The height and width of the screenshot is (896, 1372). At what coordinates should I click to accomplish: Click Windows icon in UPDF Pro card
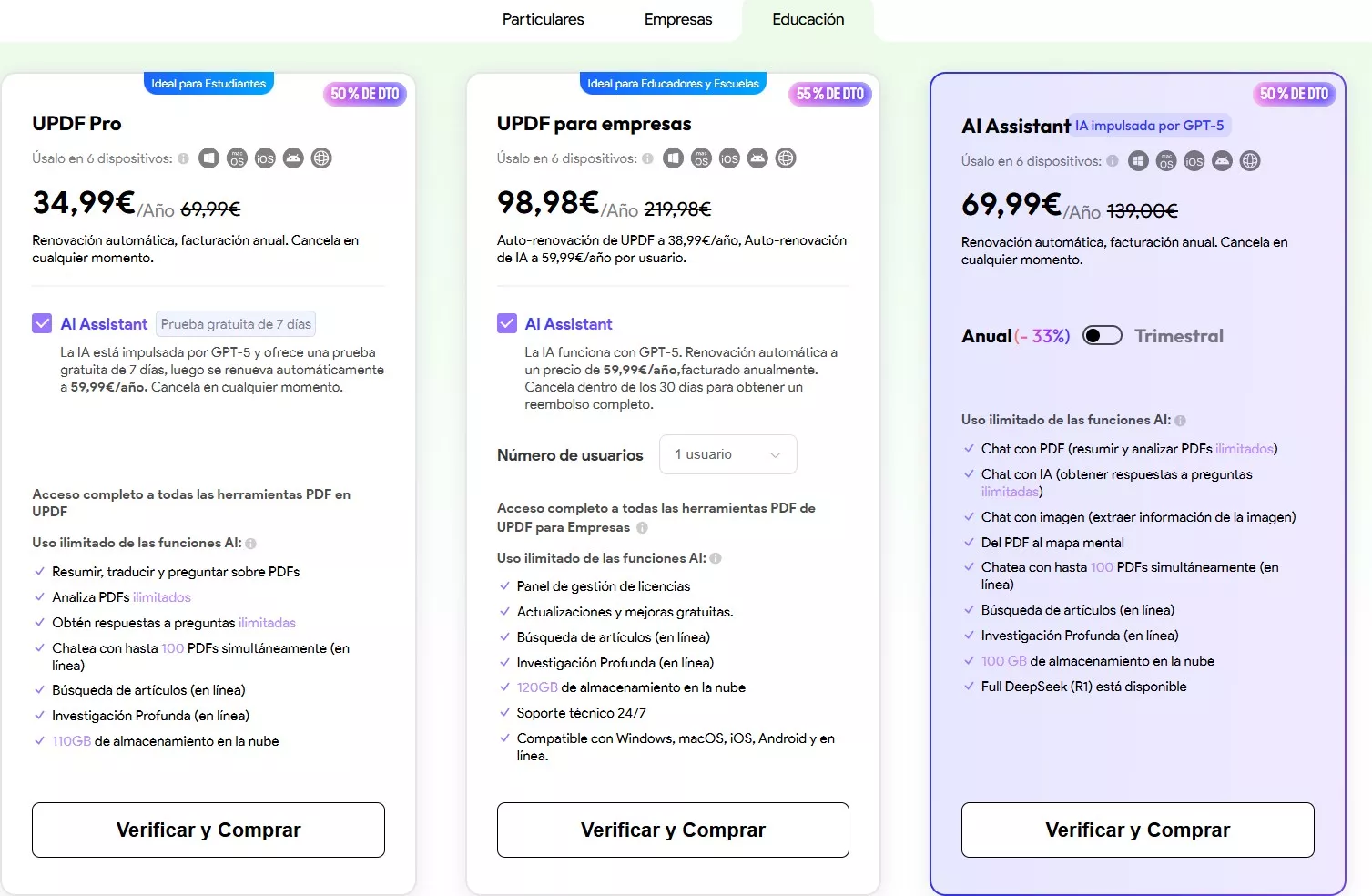pyautogui.click(x=208, y=158)
